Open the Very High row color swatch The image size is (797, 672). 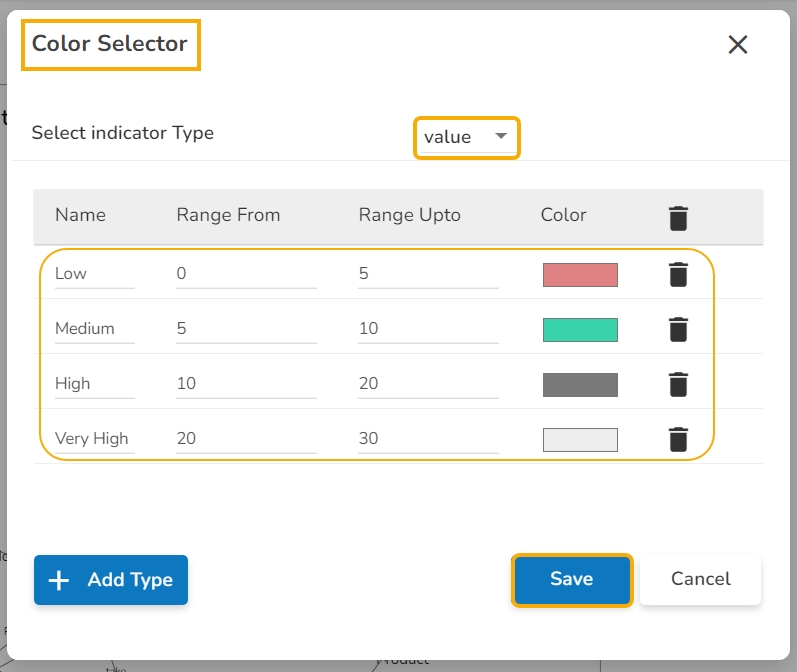[580, 440]
